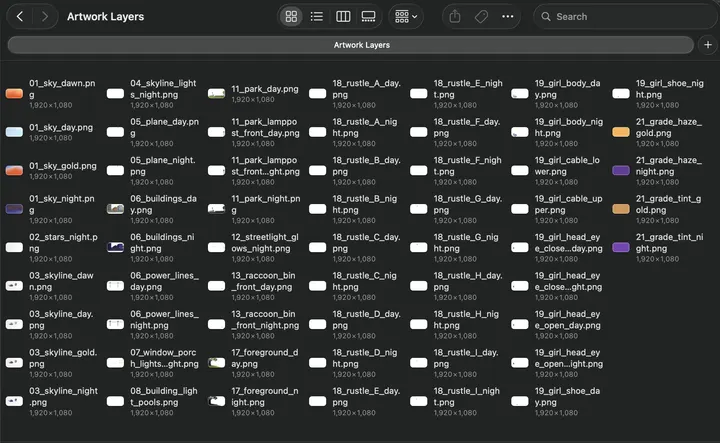The height and width of the screenshot is (443, 720).
Task: Select 03_skyline_gold.png file icon
Action: point(14,363)
